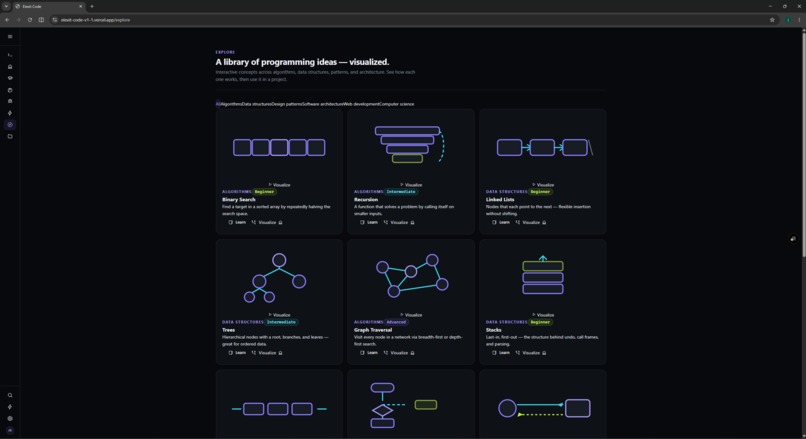Click the play Visualize button under Binary Search illustration
This screenshot has width=806, height=439.
coord(279,185)
